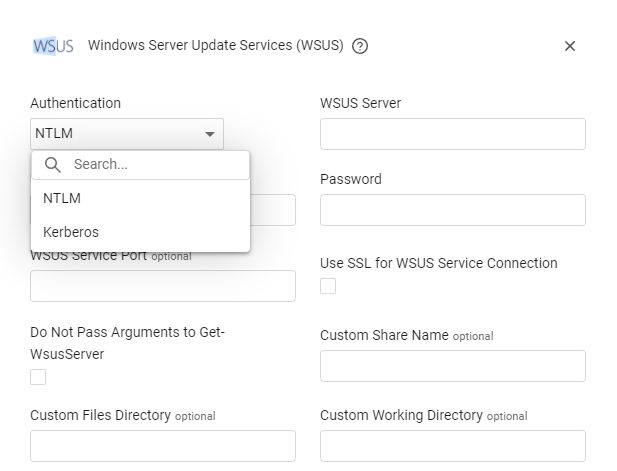
Task: Click the WSUS Server label
Action: pos(360,103)
